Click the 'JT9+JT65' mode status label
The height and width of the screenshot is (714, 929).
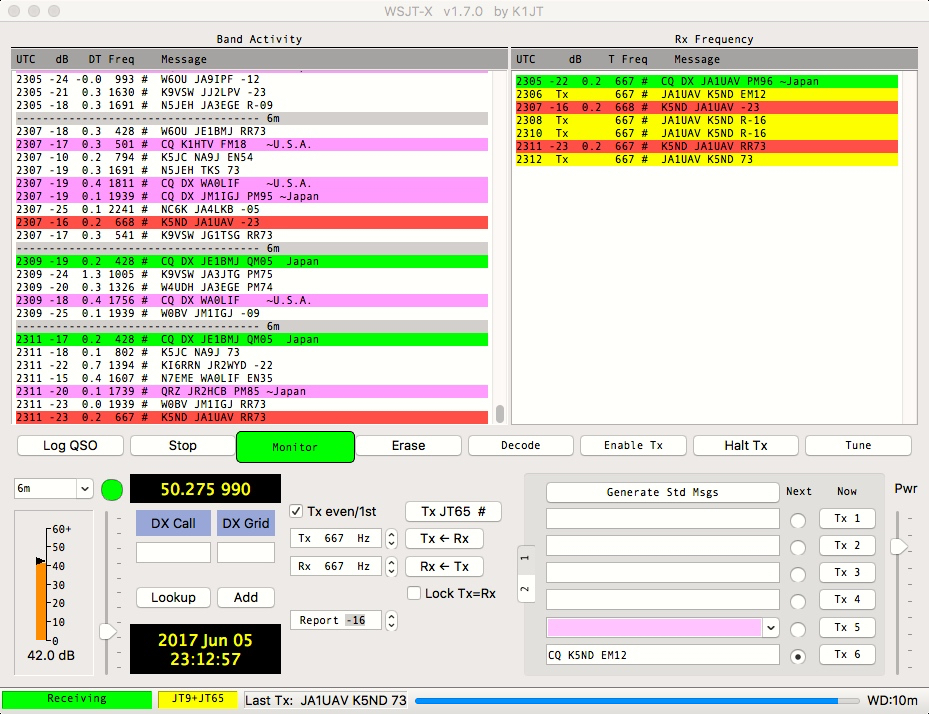pyautogui.click(x=198, y=699)
